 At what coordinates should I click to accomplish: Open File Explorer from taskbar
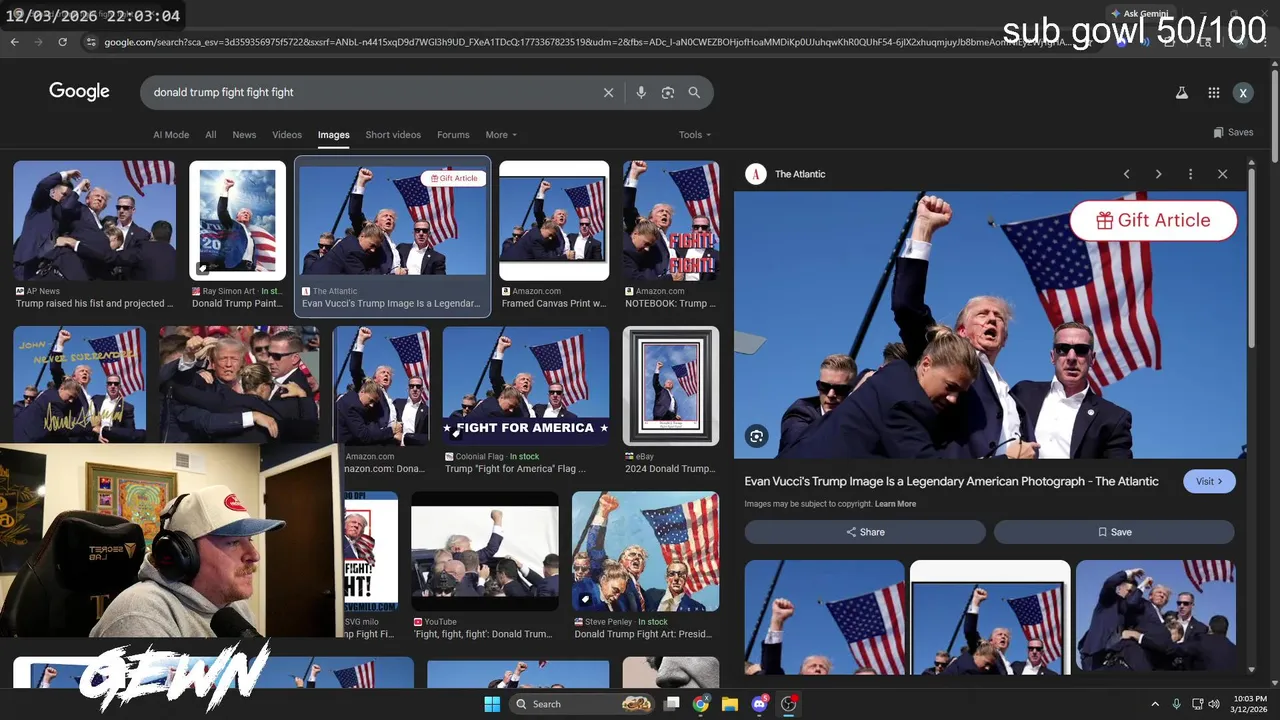pyautogui.click(x=730, y=704)
